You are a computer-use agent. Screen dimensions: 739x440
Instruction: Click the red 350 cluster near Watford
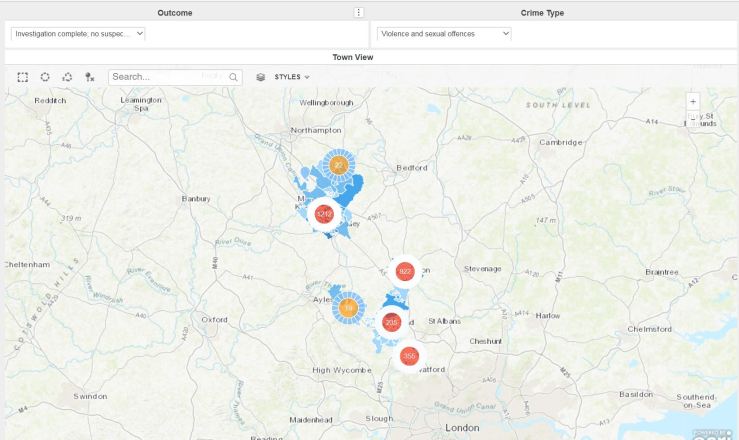(x=408, y=356)
